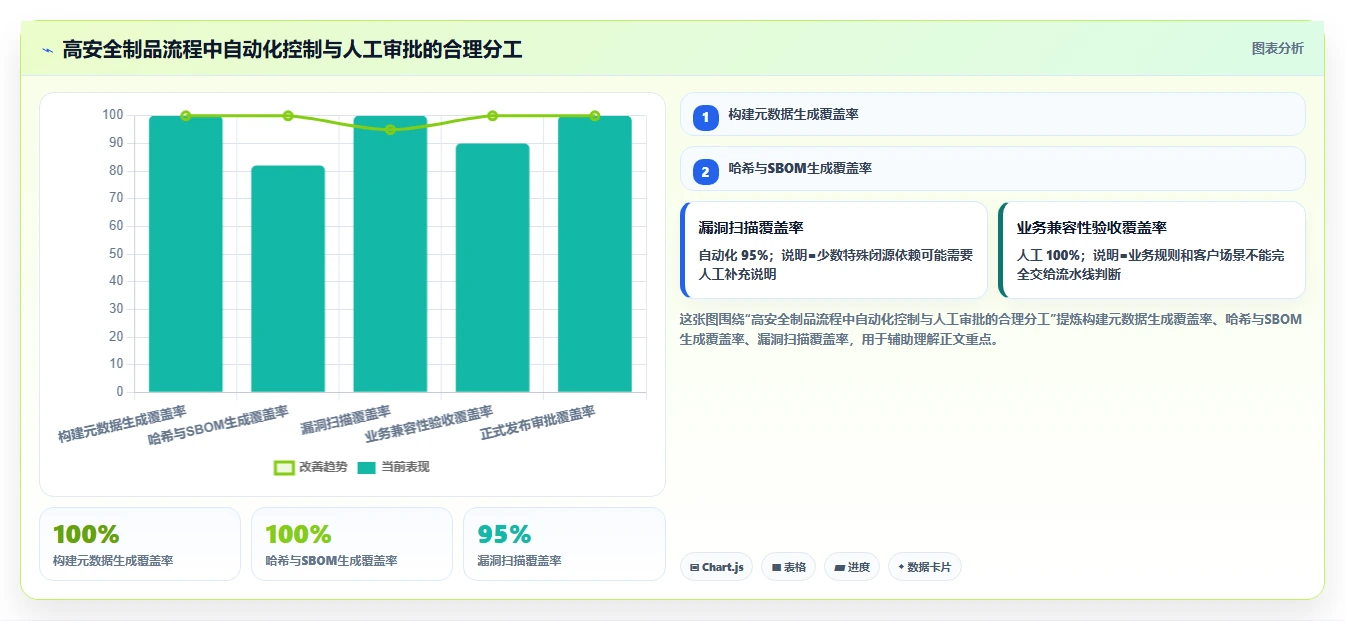Select list row 2 哈希与SBOM生成覆盖率

pos(993,168)
